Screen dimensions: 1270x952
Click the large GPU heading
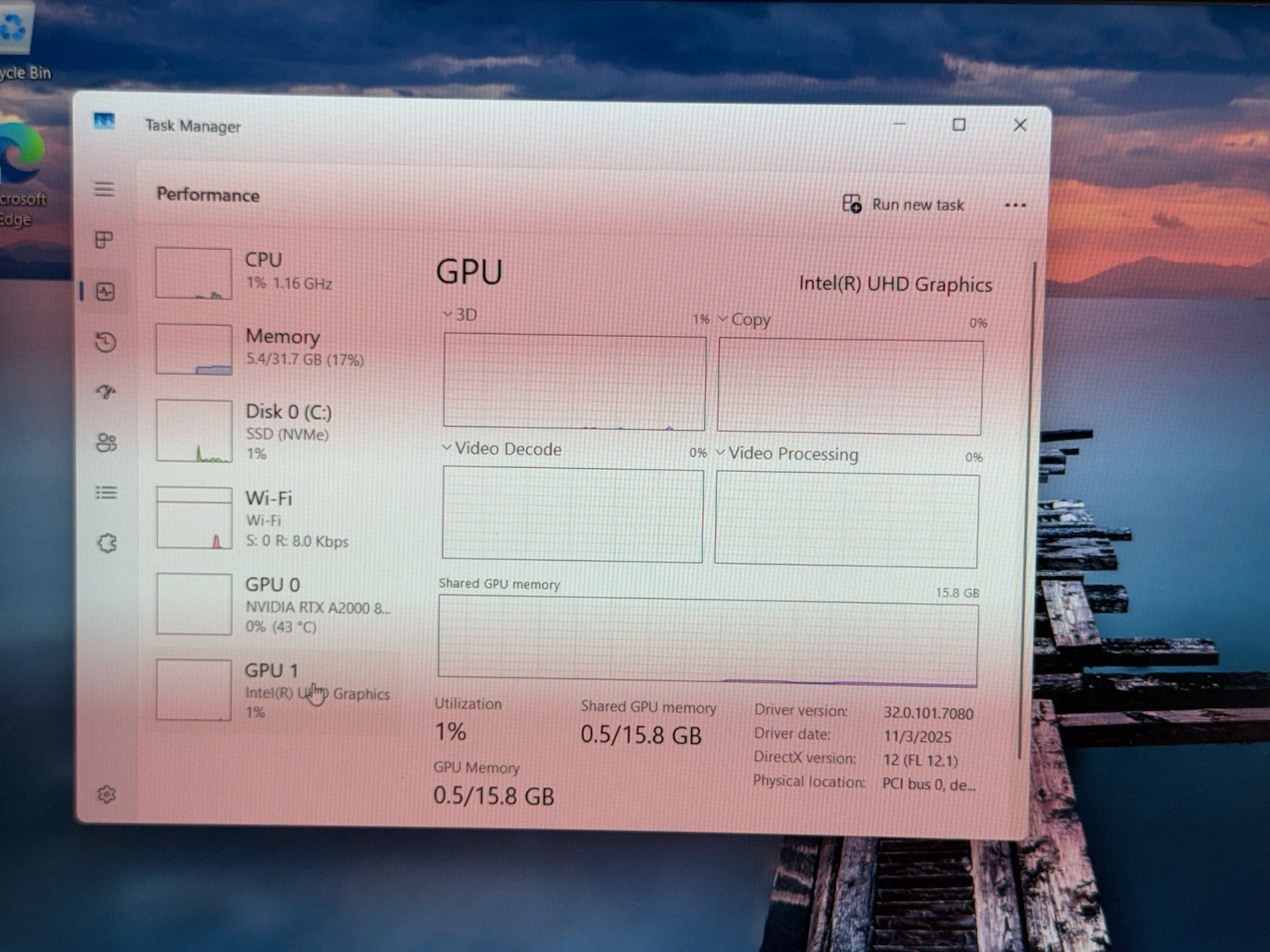pyautogui.click(x=469, y=272)
